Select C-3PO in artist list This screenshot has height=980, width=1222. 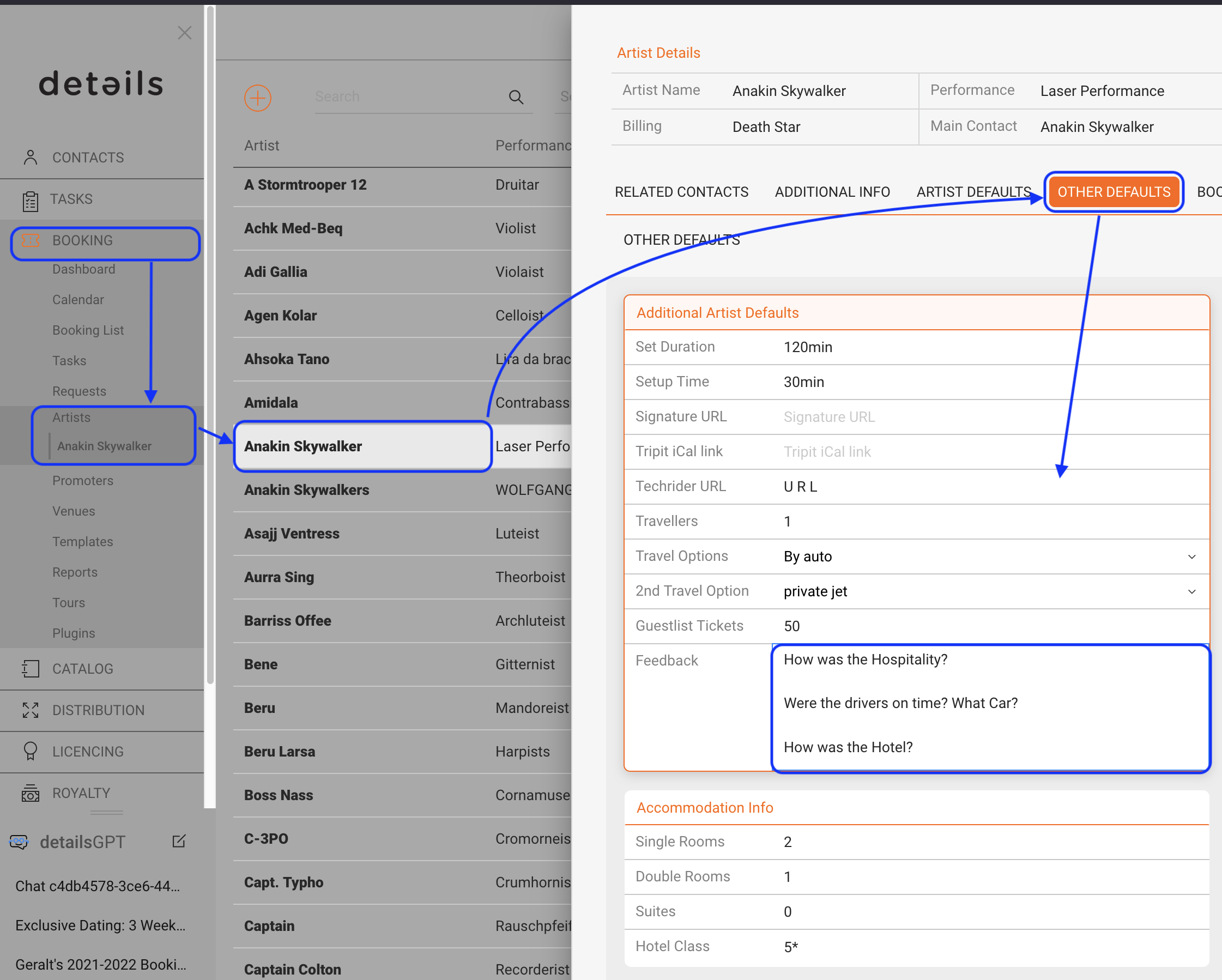coord(402,838)
